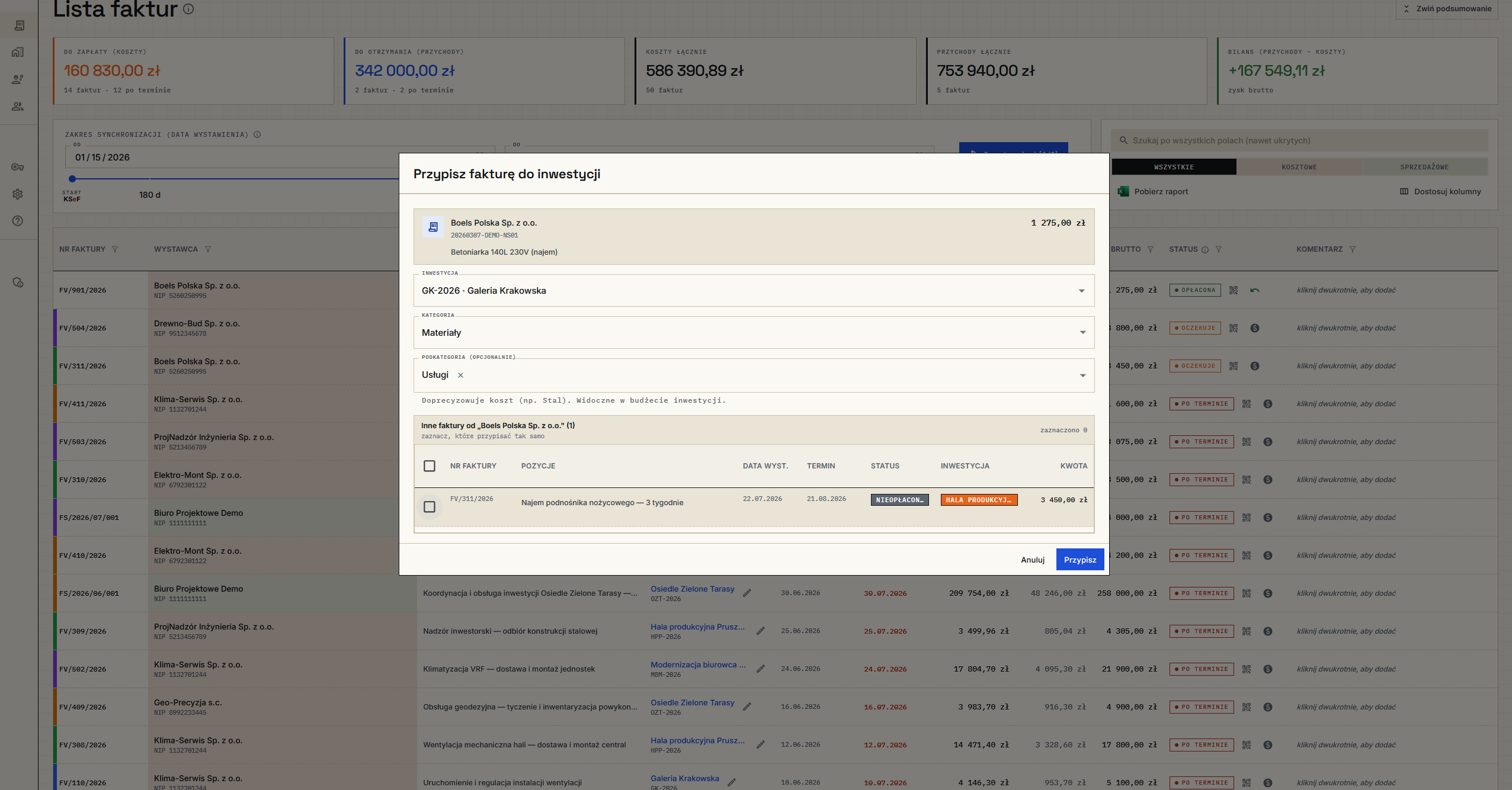
Task: Open the settings gear in sidebar
Action: click(x=18, y=194)
